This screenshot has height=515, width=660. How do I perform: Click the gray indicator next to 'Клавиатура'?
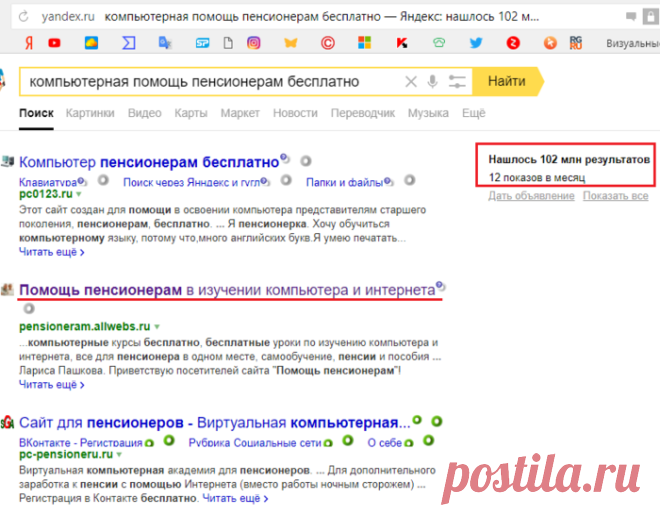tap(103, 181)
